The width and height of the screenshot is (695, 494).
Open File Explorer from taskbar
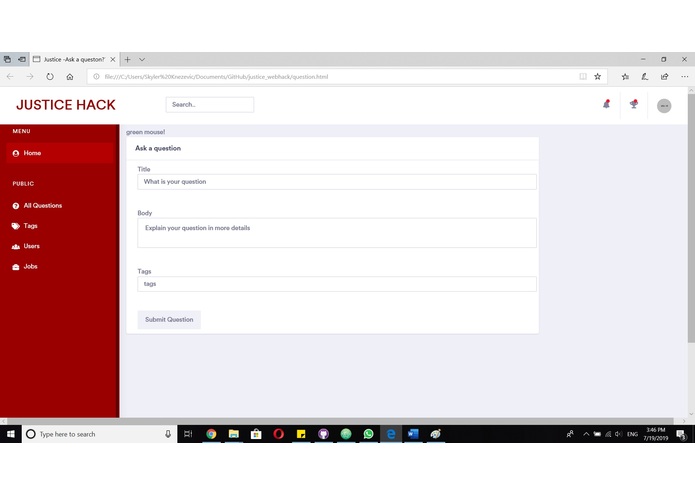(x=234, y=434)
